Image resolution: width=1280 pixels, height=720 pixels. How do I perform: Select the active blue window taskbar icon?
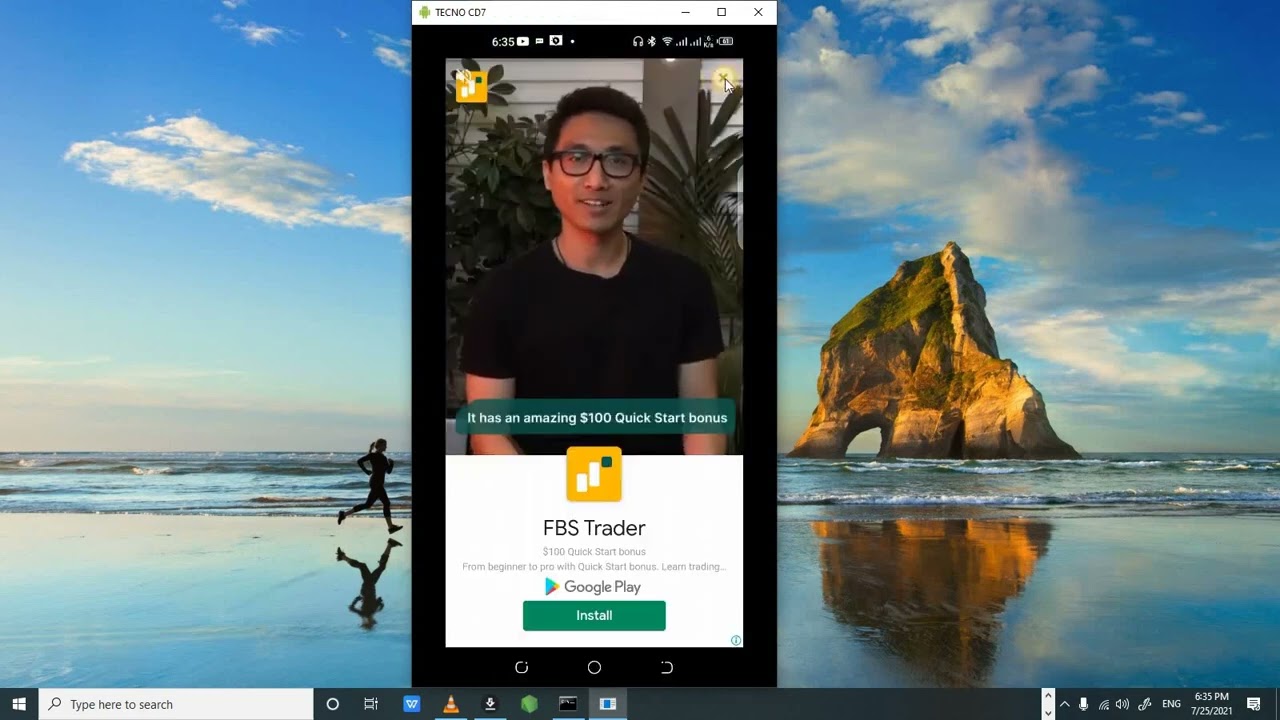pyautogui.click(x=607, y=704)
